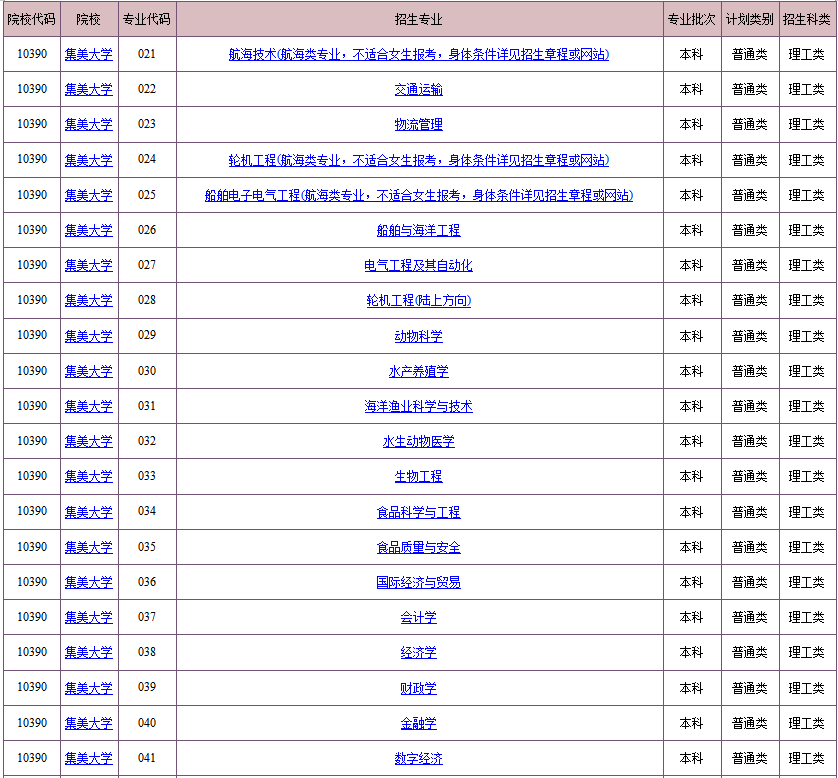Click 集美大学 link in row 034
838x778 pixels.
(x=89, y=512)
